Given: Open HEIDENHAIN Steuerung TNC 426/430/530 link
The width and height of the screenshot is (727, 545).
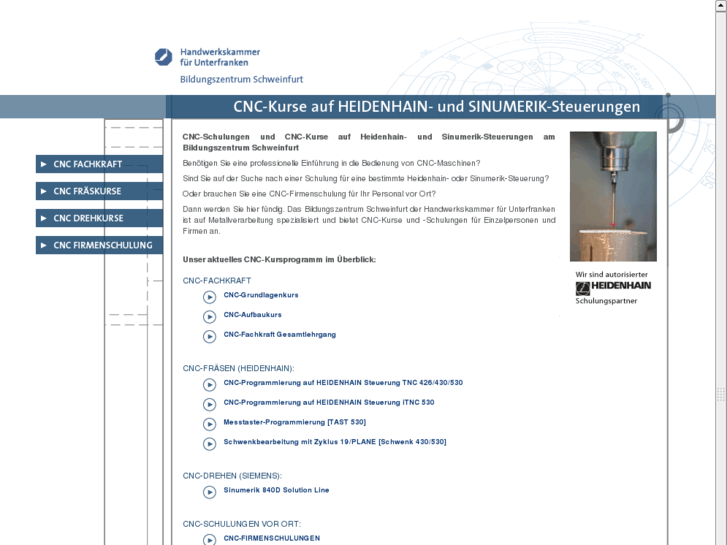Looking at the screenshot, I should 343,383.
